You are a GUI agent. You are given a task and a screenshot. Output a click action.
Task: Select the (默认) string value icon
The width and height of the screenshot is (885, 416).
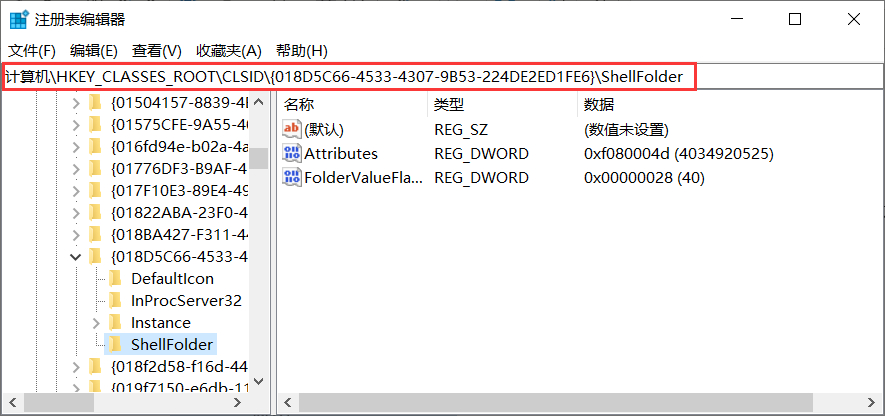292,129
